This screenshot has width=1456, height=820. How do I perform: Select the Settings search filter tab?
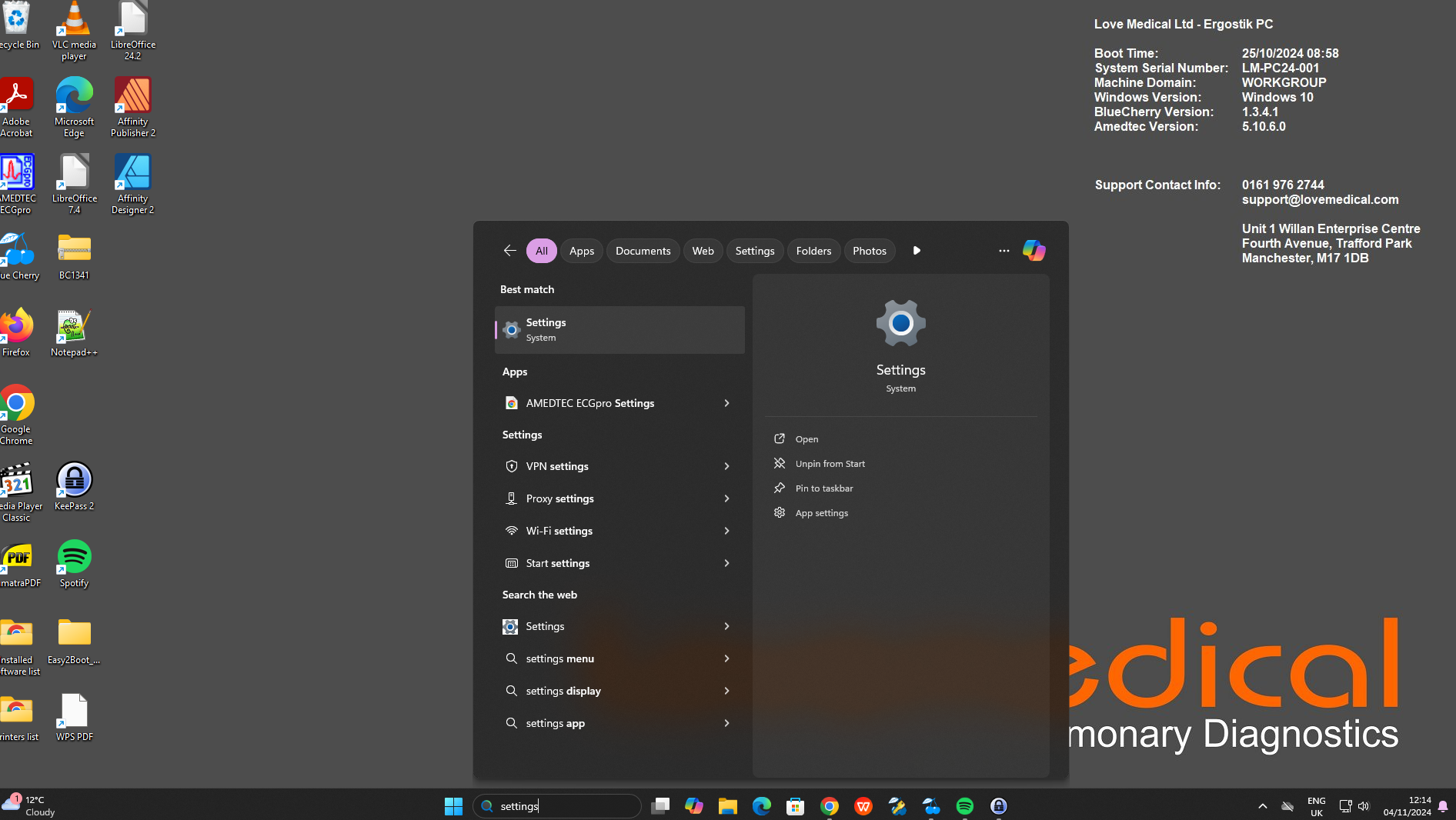click(x=755, y=251)
